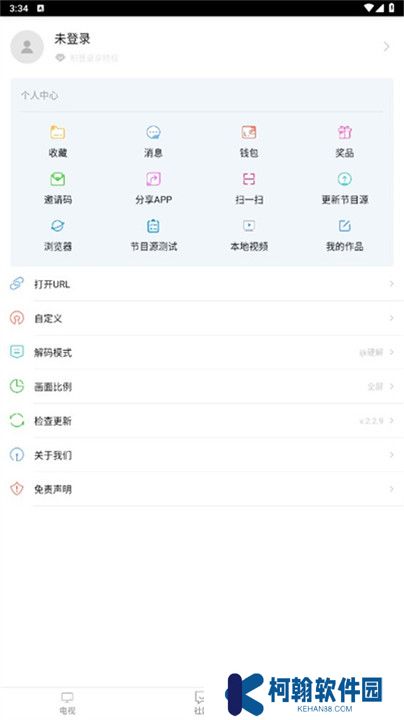Click the chevron next to 未登录

387,47
